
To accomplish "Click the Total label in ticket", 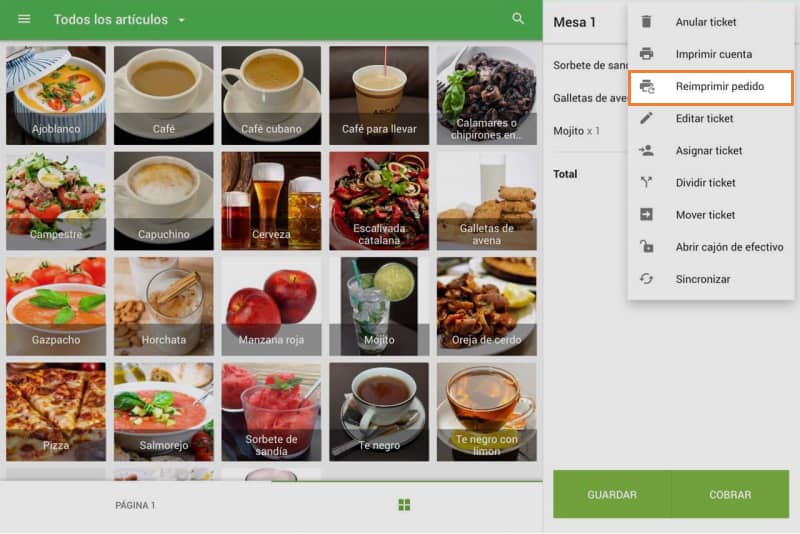I will [565, 174].
